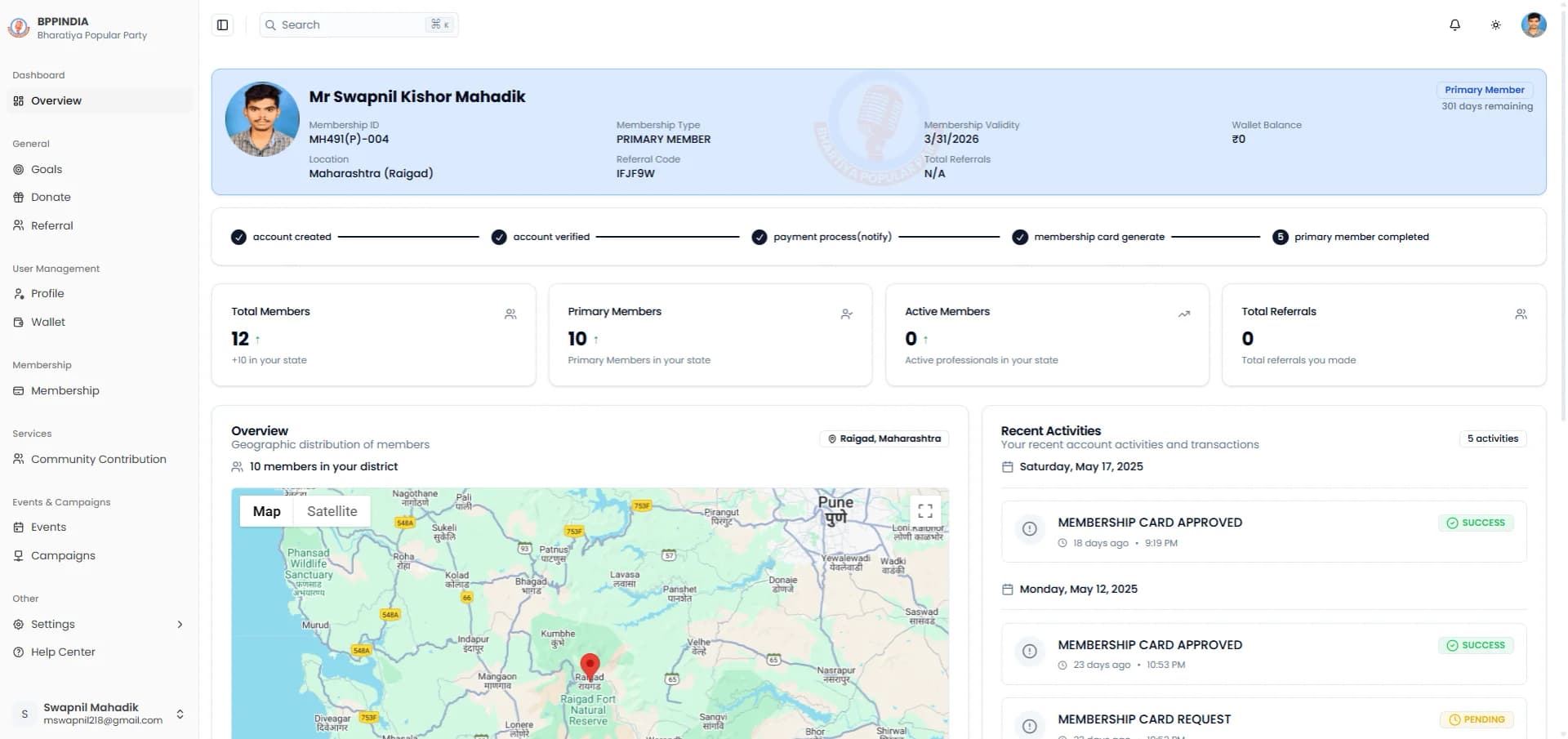Open Community Contribution service
The width and height of the screenshot is (1568, 739).
[x=100, y=459]
